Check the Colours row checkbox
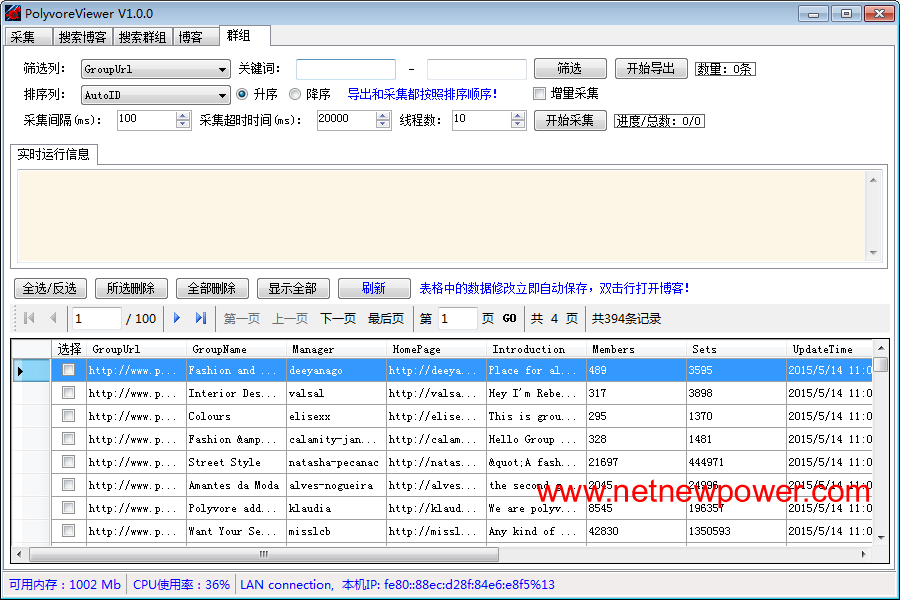 pyautogui.click(x=68, y=416)
